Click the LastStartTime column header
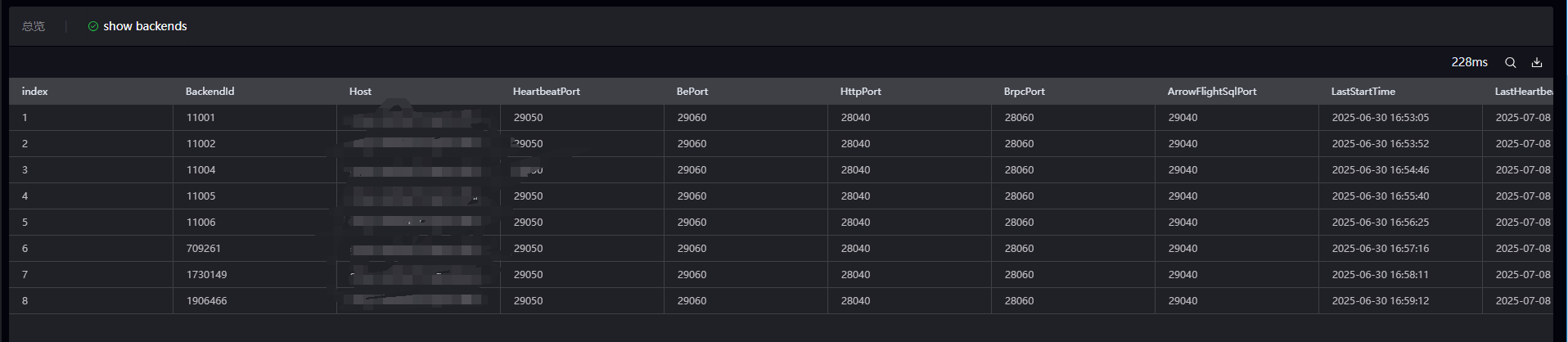1568x342 pixels. point(1363,92)
